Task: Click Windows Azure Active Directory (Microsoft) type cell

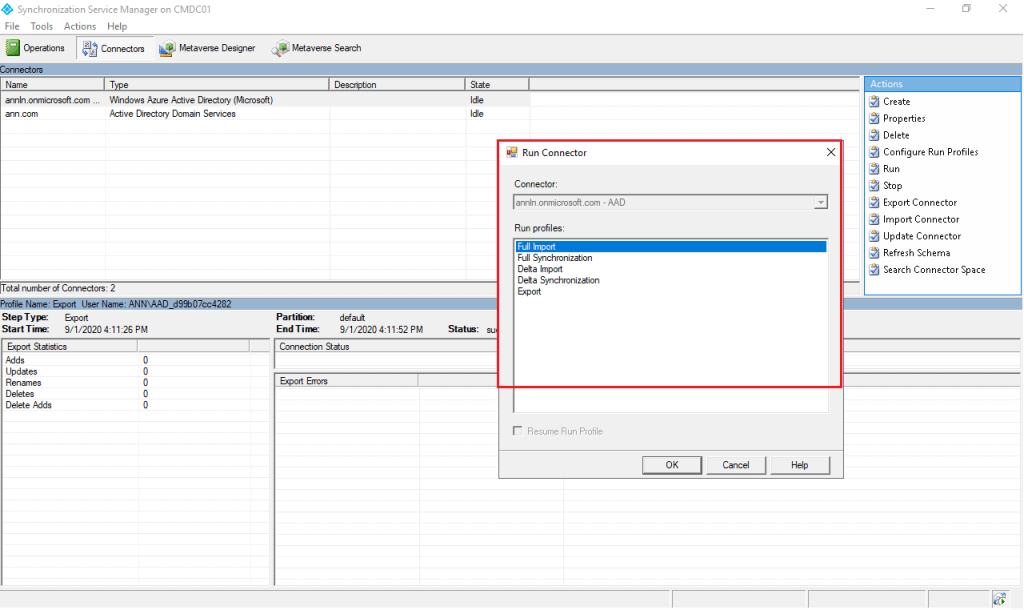Action: [x=191, y=100]
